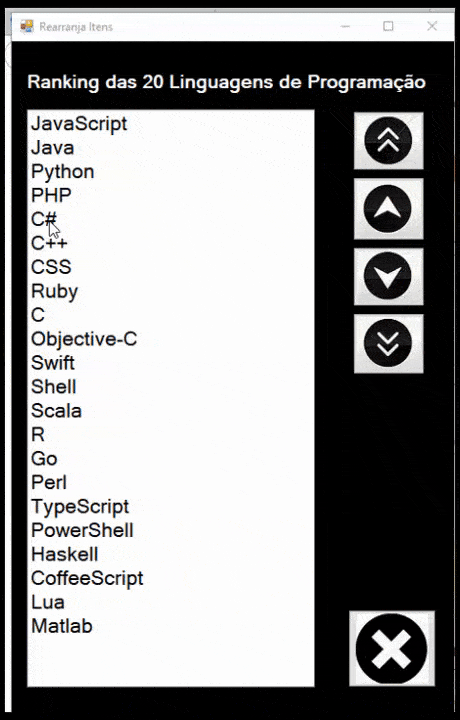Click the large X exit button
Image resolution: width=460 pixels, height=720 pixels.
pos(392,648)
